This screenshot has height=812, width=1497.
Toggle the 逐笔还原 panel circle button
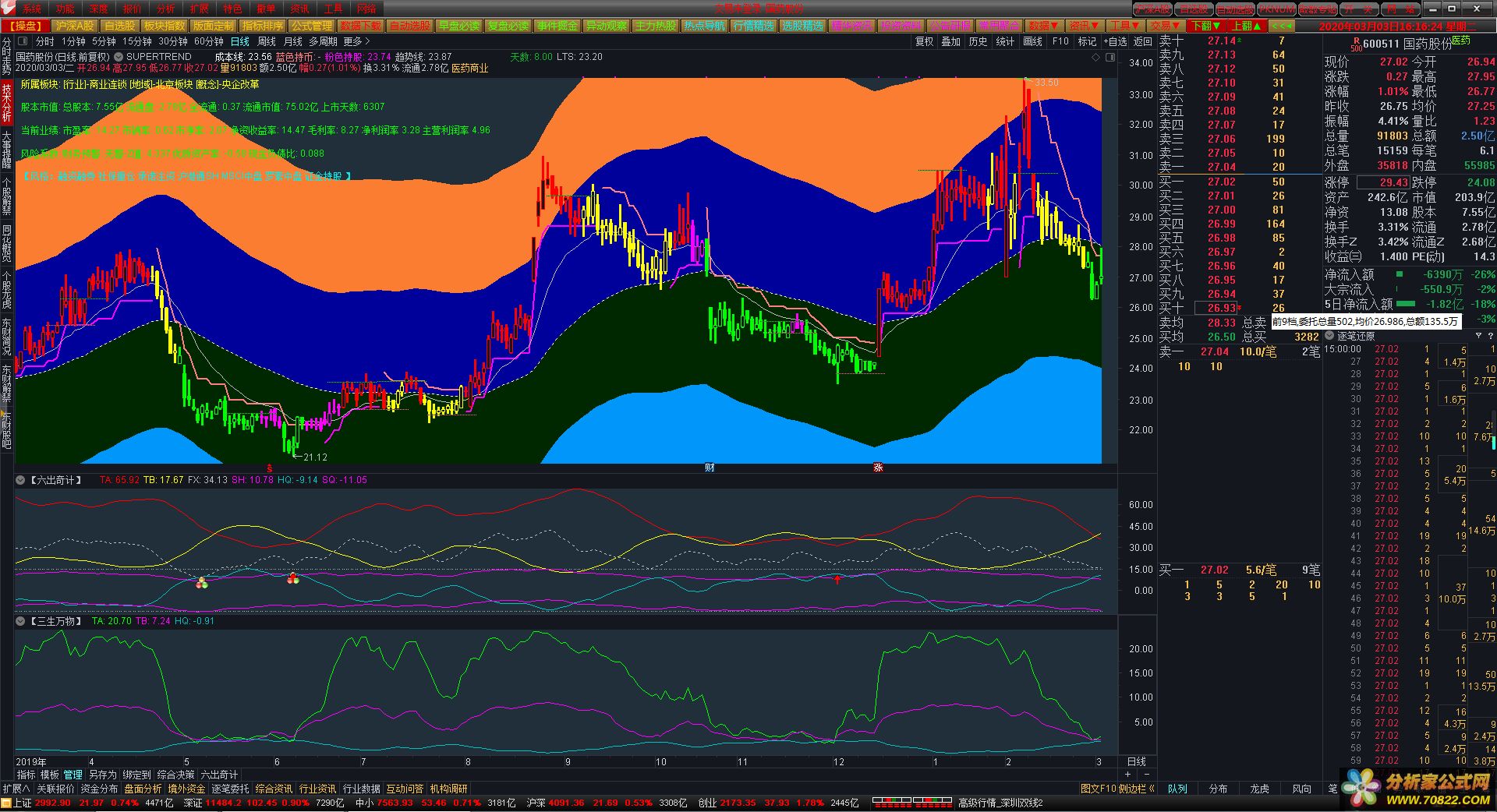pyautogui.click(x=1330, y=336)
